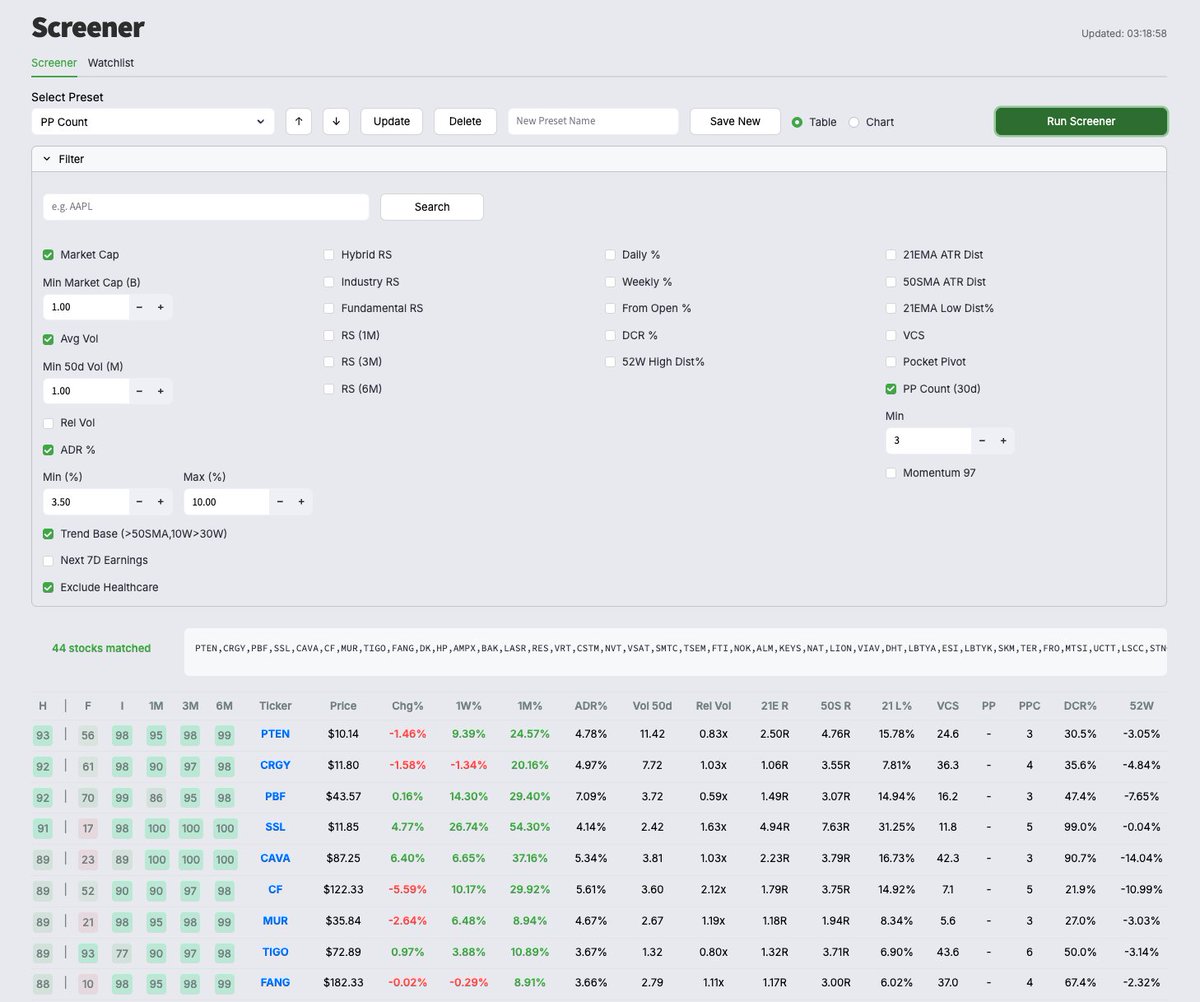Decrease Min 50d Vol using minus icon
Image resolution: width=1200 pixels, height=1002 pixels.
point(139,391)
